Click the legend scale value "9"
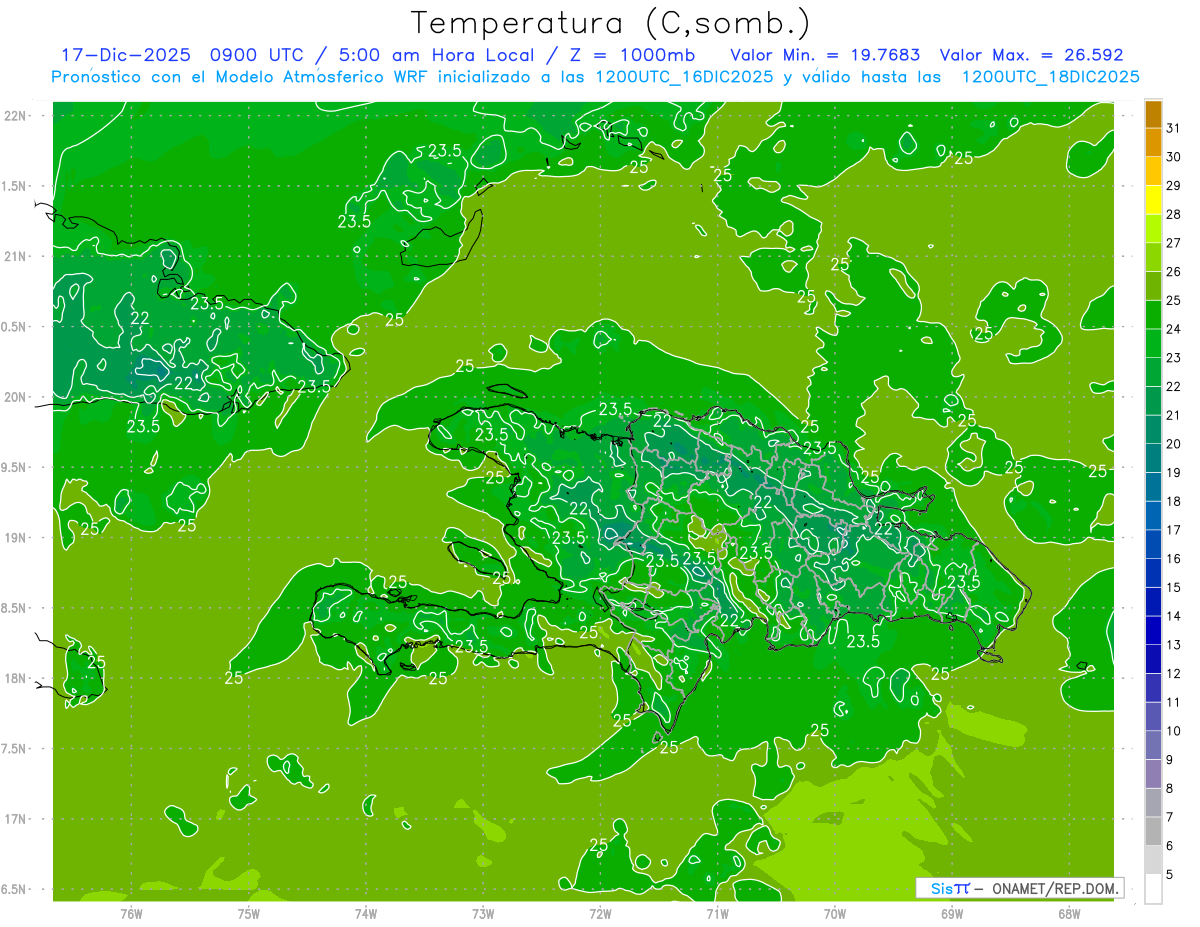Image resolution: width=1200 pixels, height=927 pixels. (x=1170, y=760)
